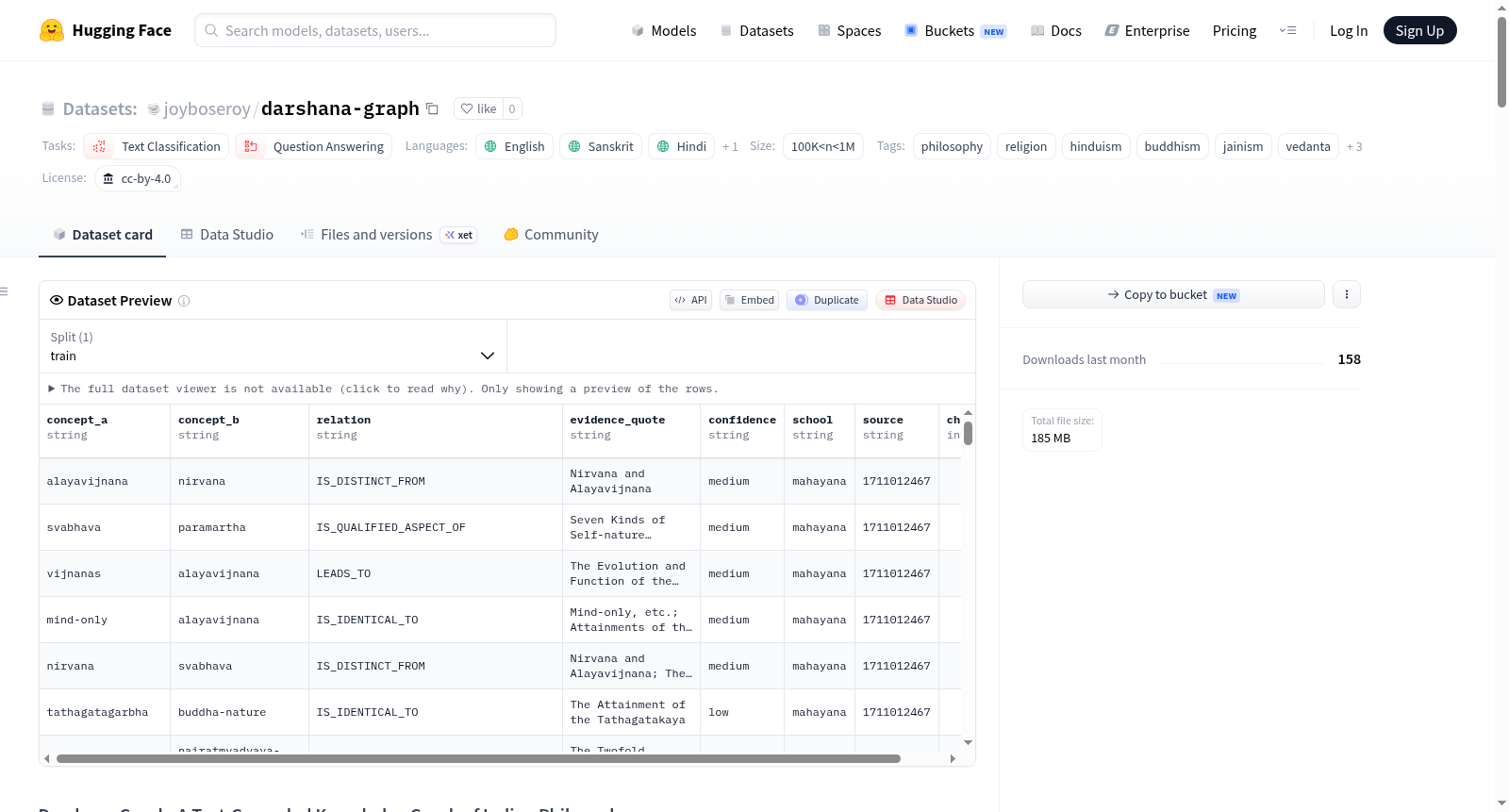Image resolution: width=1509 pixels, height=812 pixels.
Task: Click the Sign Up button
Action: [x=1419, y=30]
